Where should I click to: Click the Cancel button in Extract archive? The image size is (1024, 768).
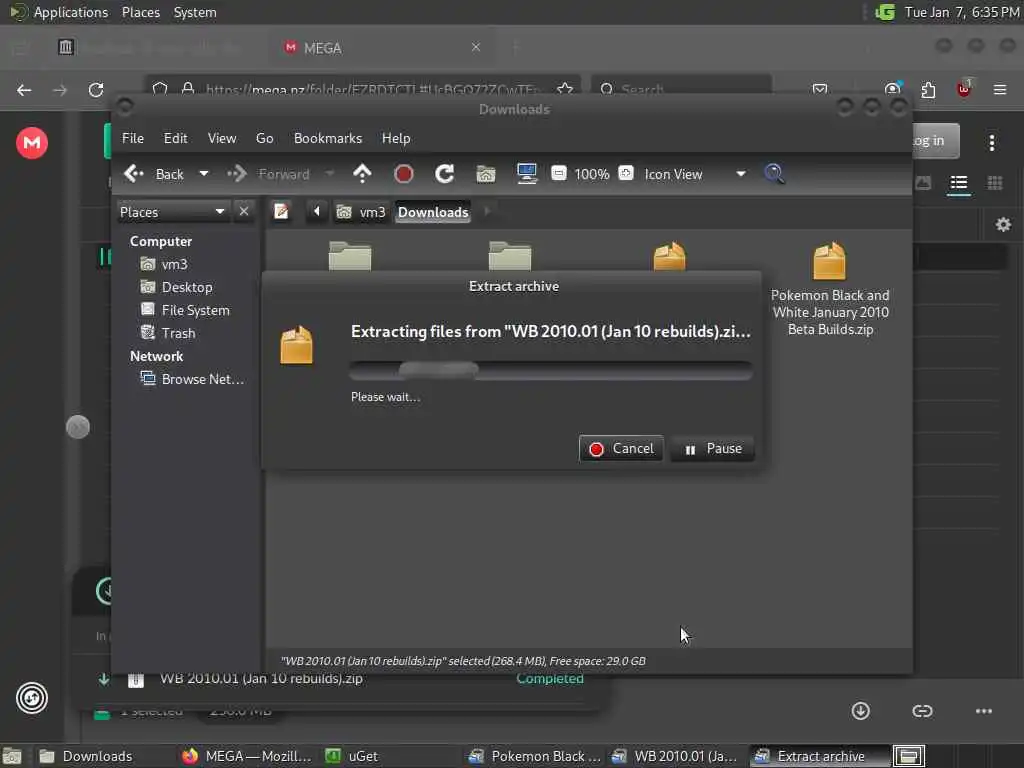tap(620, 449)
